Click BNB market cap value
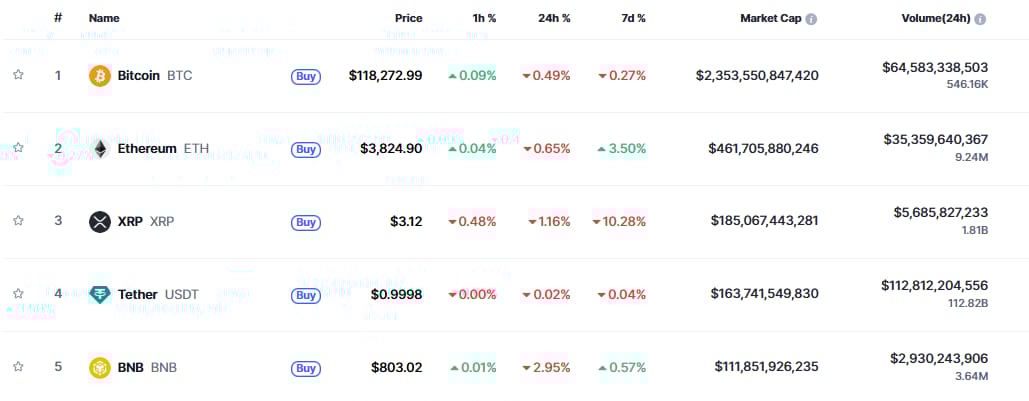The height and width of the screenshot is (401, 1029). 766,367
